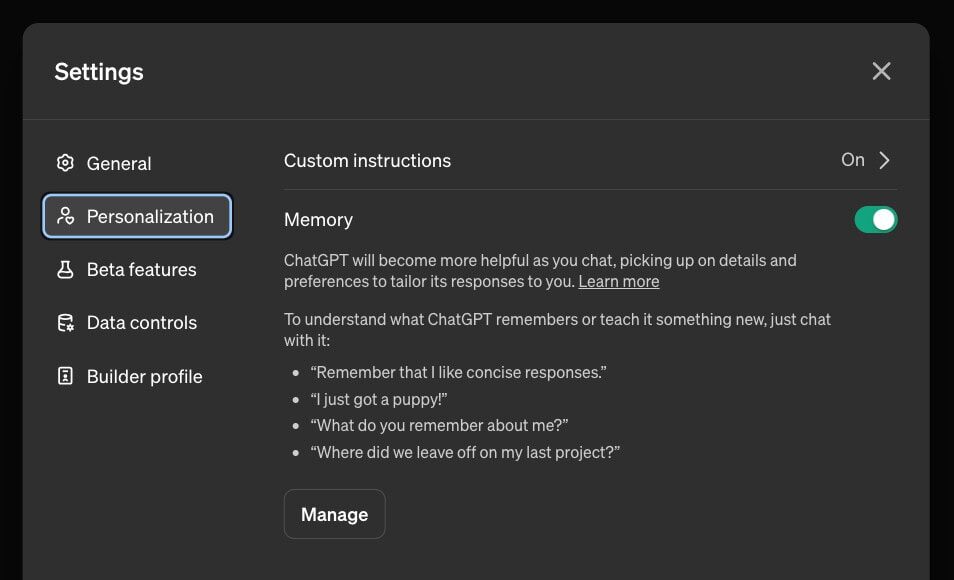
Task: Close the Settings dialog with the X
Action: [x=881, y=71]
